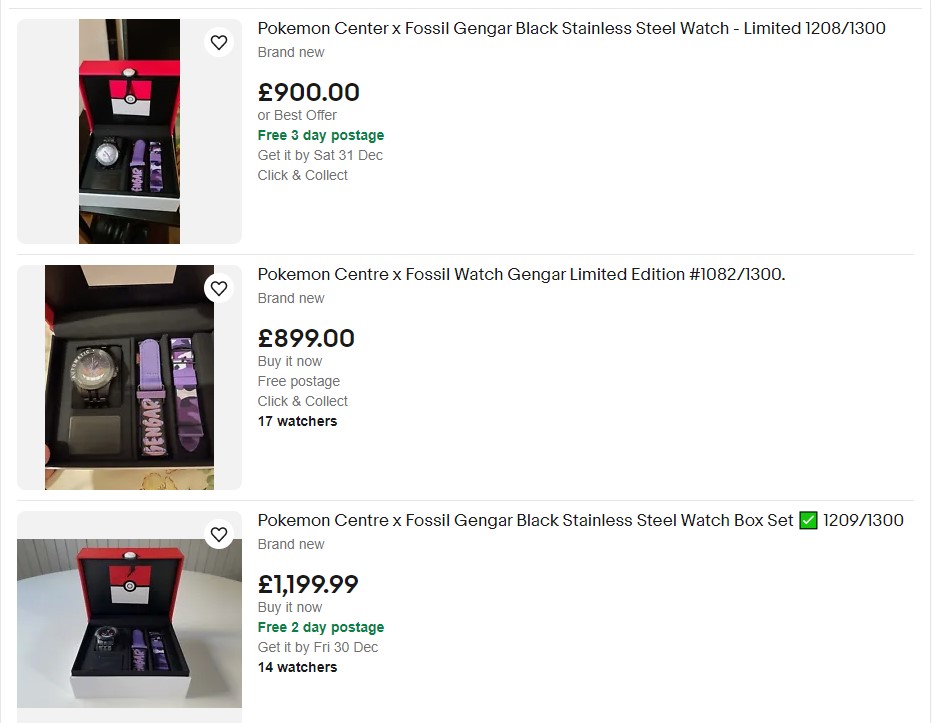Click the 'Free 2 day postage' label
Screen dimensions: 940x723
pyautogui.click(x=320, y=627)
